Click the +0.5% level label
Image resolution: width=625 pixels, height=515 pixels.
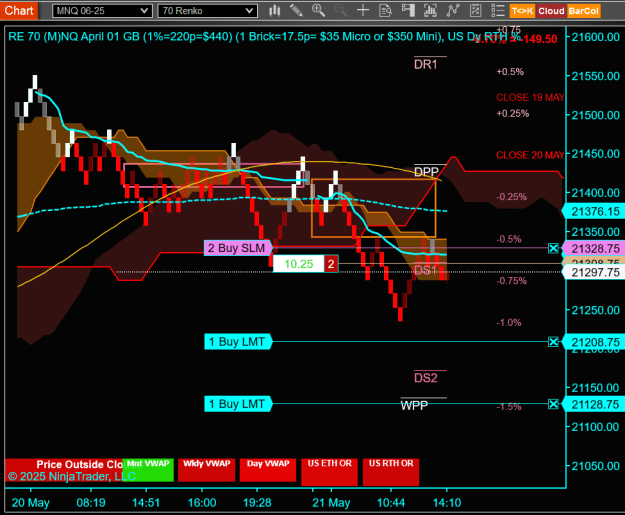click(x=510, y=72)
